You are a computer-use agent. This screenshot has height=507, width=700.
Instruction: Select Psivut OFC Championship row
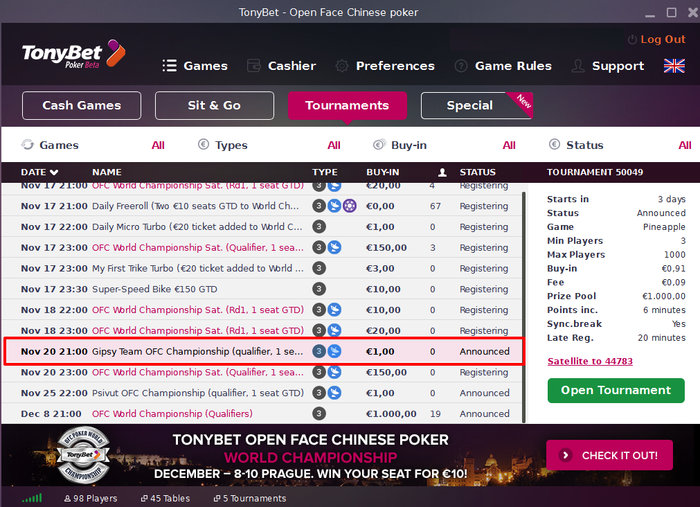coord(262,393)
